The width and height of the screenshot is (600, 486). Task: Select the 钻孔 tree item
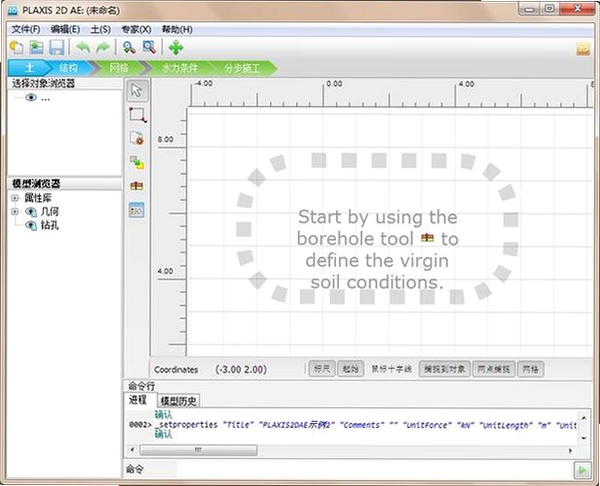(49, 225)
